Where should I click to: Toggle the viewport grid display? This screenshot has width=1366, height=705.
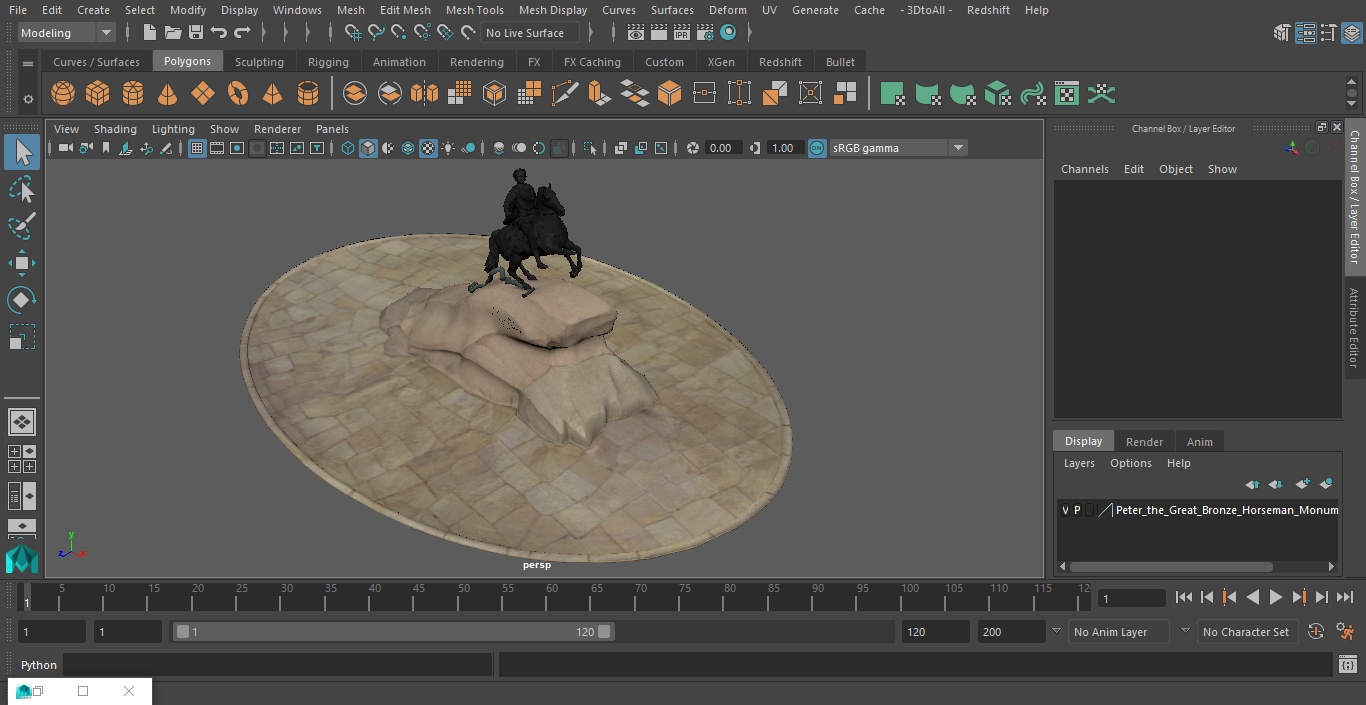coord(197,148)
